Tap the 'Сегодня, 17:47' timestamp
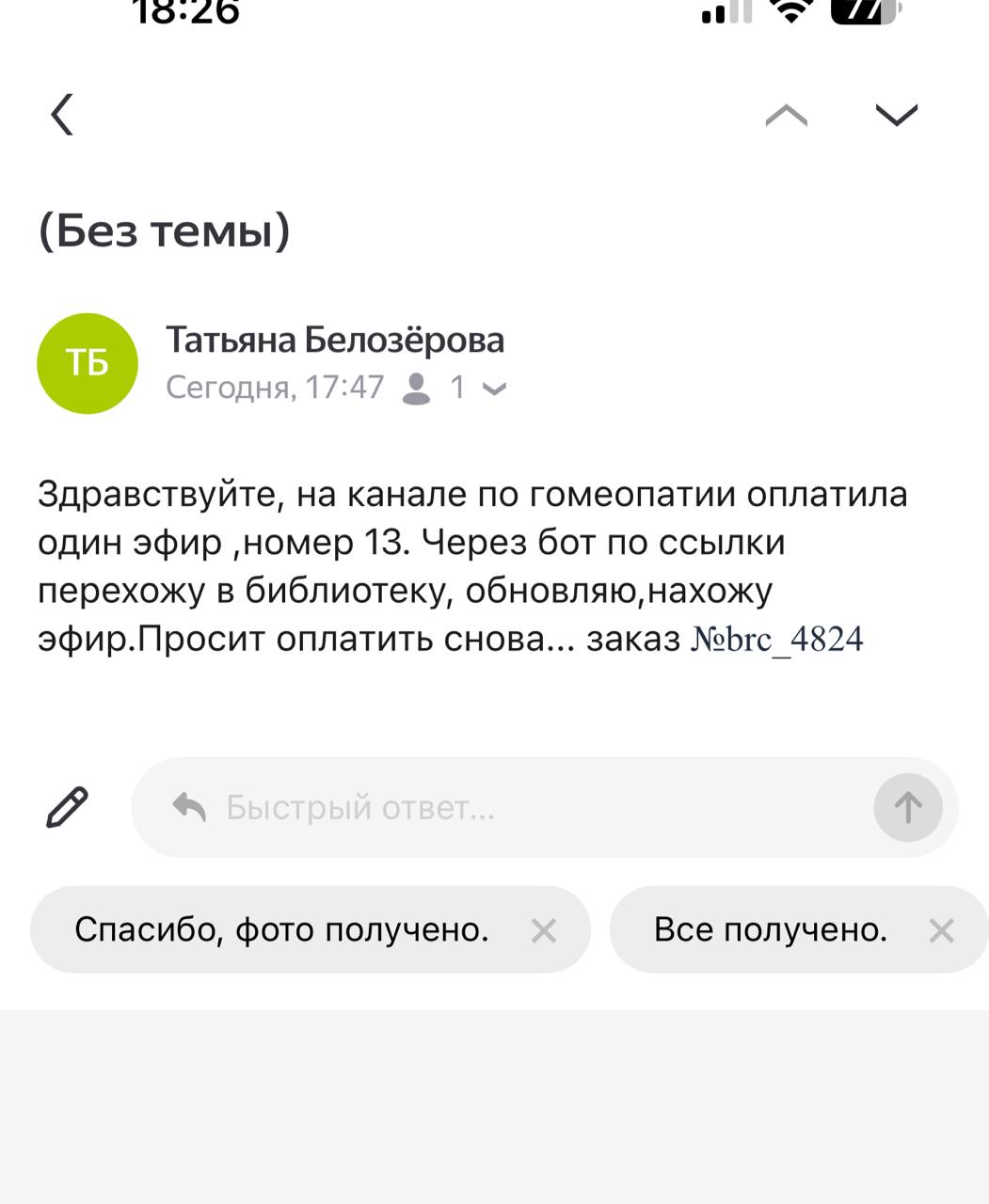 275,387
